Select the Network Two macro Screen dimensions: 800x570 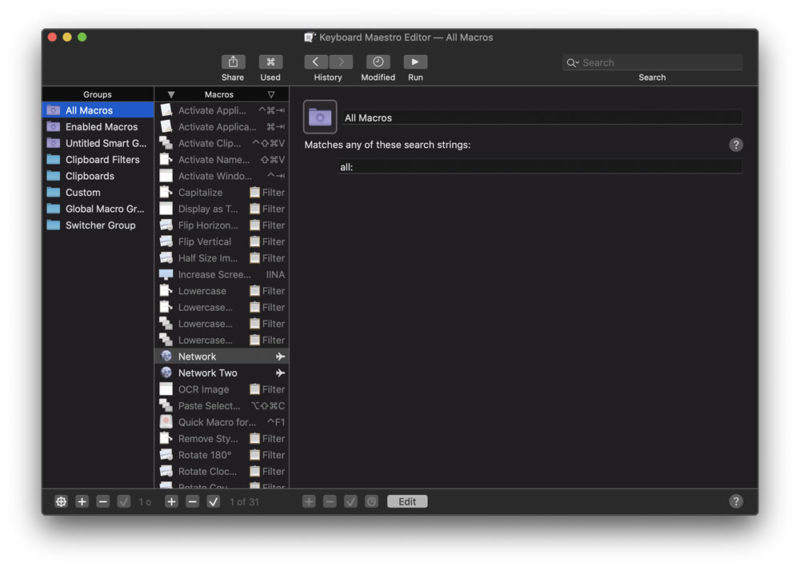point(222,373)
